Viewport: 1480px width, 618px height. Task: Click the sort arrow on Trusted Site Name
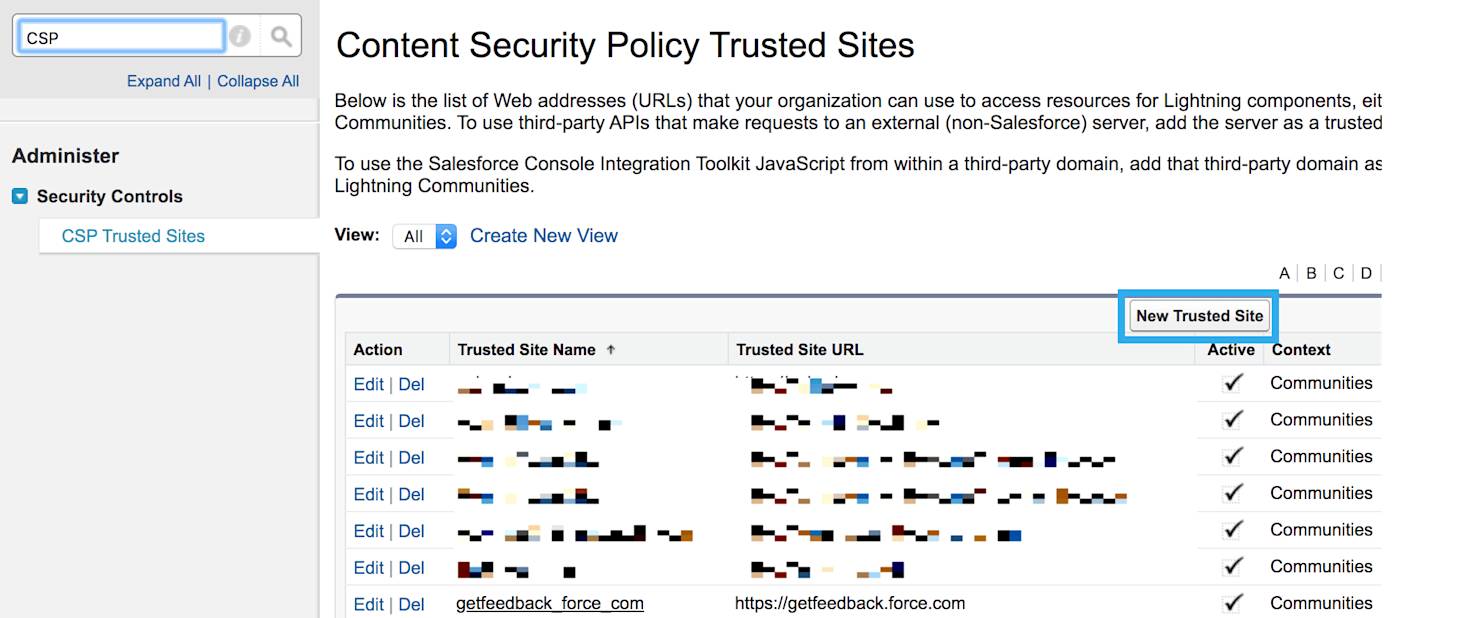tap(611, 350)
